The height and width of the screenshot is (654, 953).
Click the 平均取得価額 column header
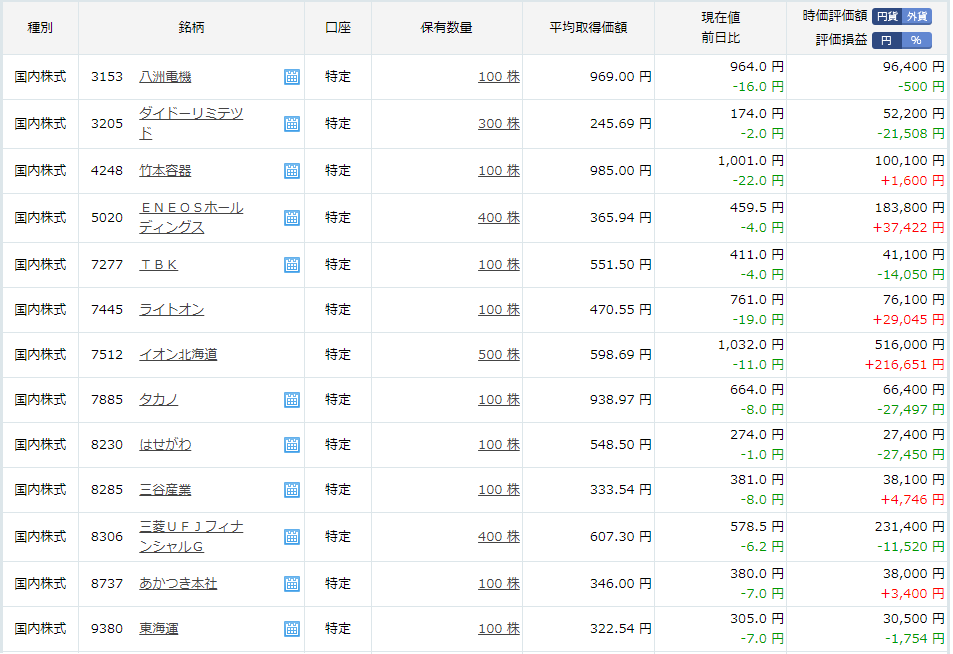click(x=588, y=27)
